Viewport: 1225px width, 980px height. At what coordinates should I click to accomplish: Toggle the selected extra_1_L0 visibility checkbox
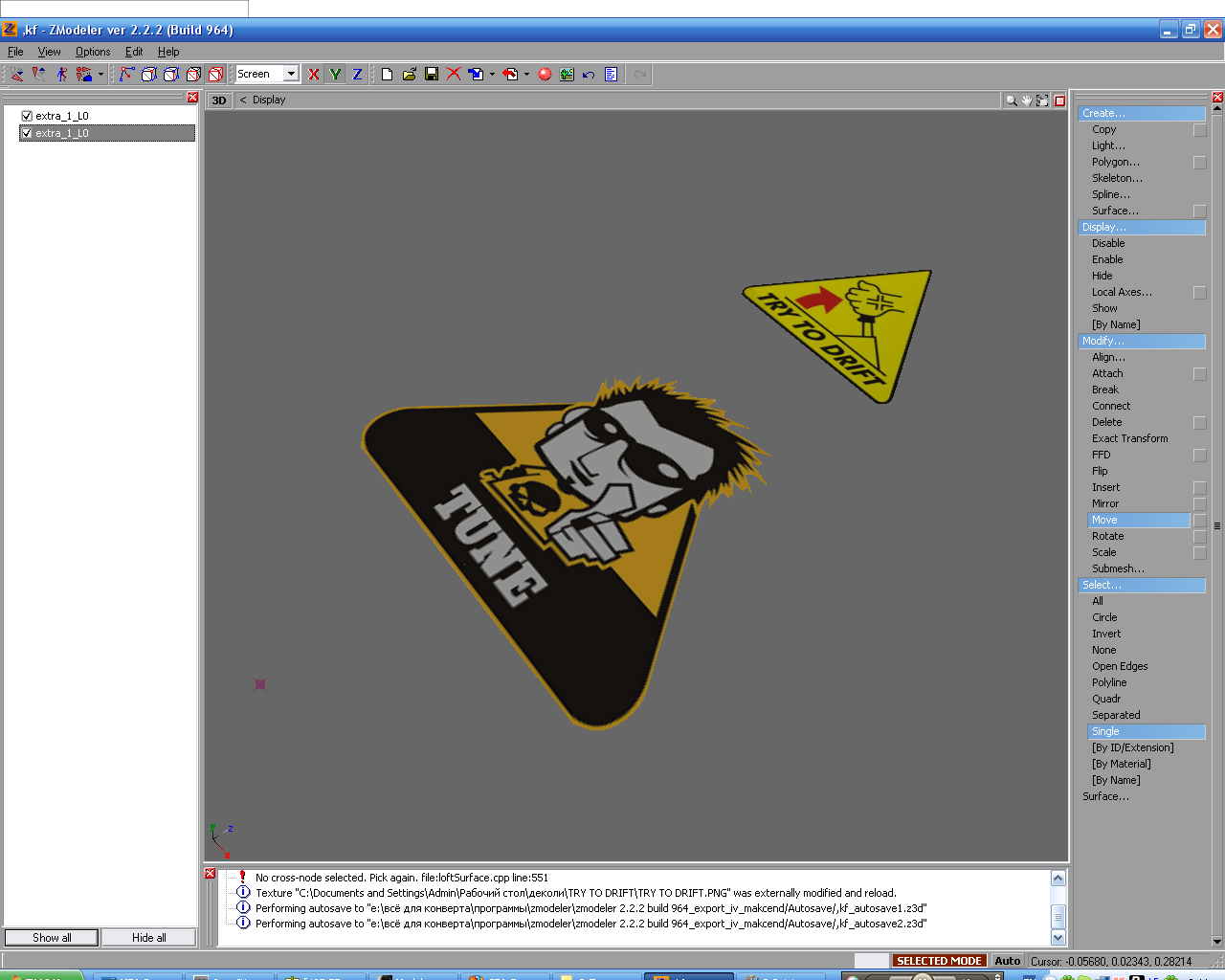(x=27, y=133)
